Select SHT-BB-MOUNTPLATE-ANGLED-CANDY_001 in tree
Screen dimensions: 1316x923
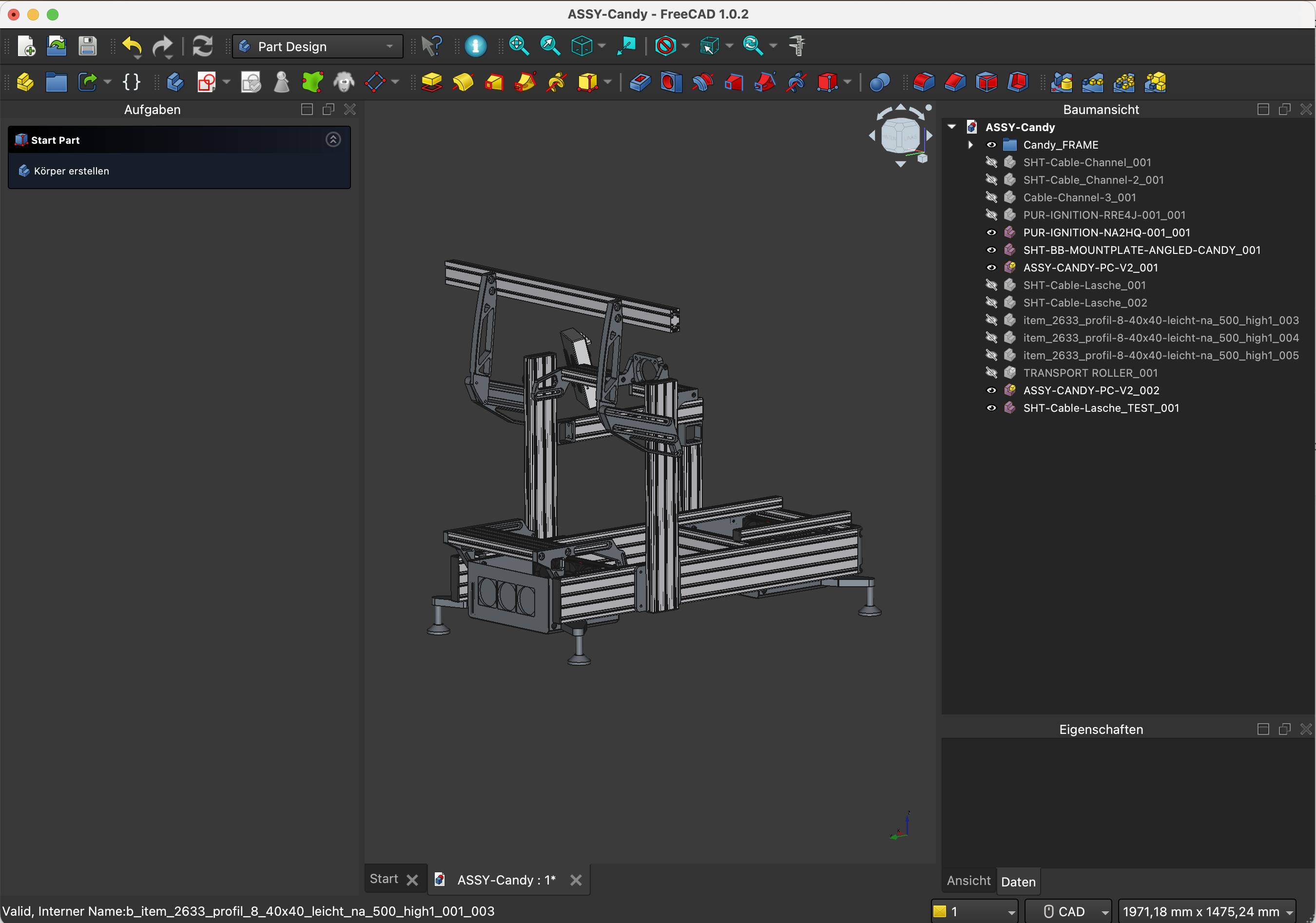pos(1142,250)
